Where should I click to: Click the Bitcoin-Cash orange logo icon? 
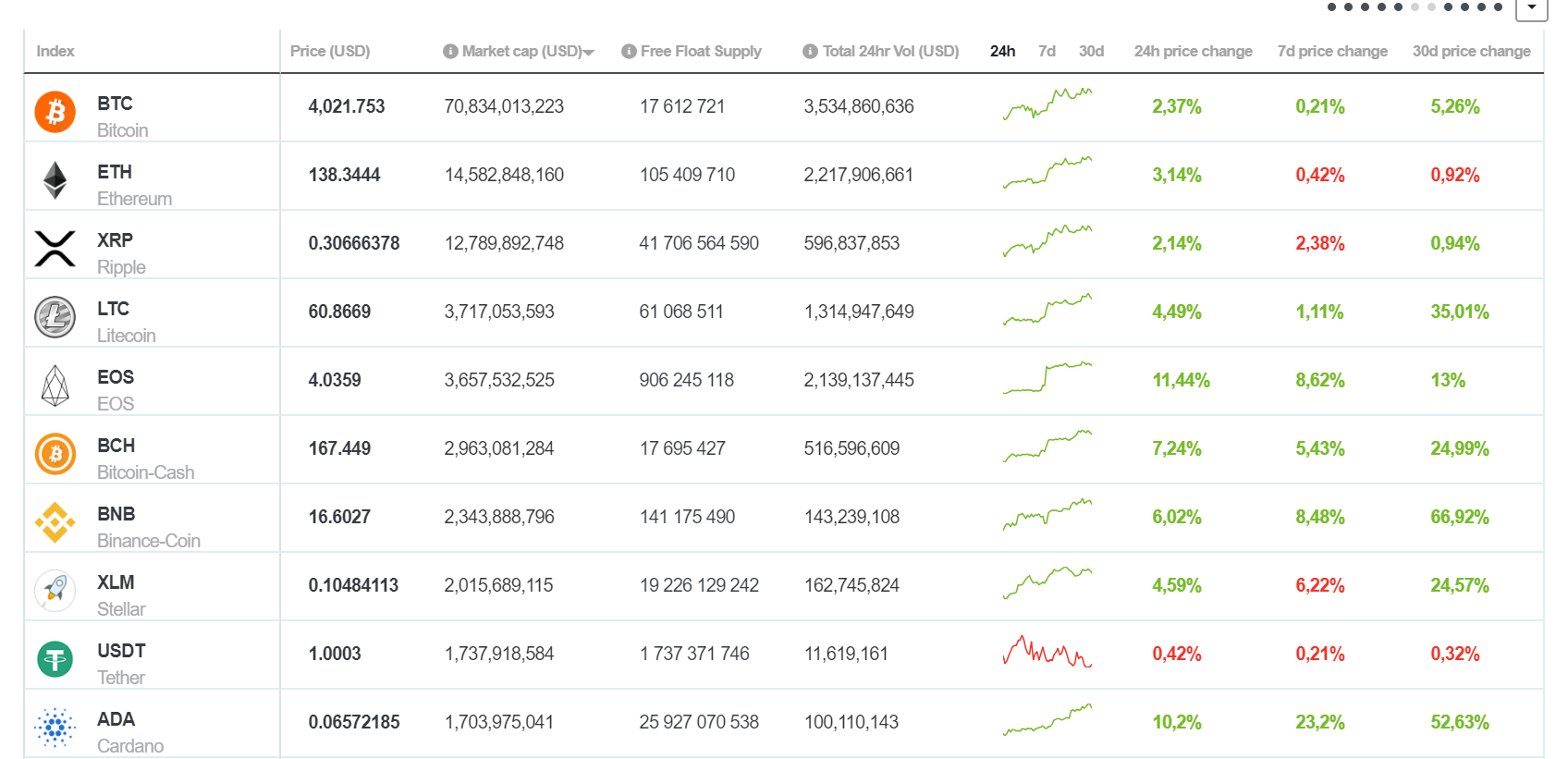click(55, 454)
